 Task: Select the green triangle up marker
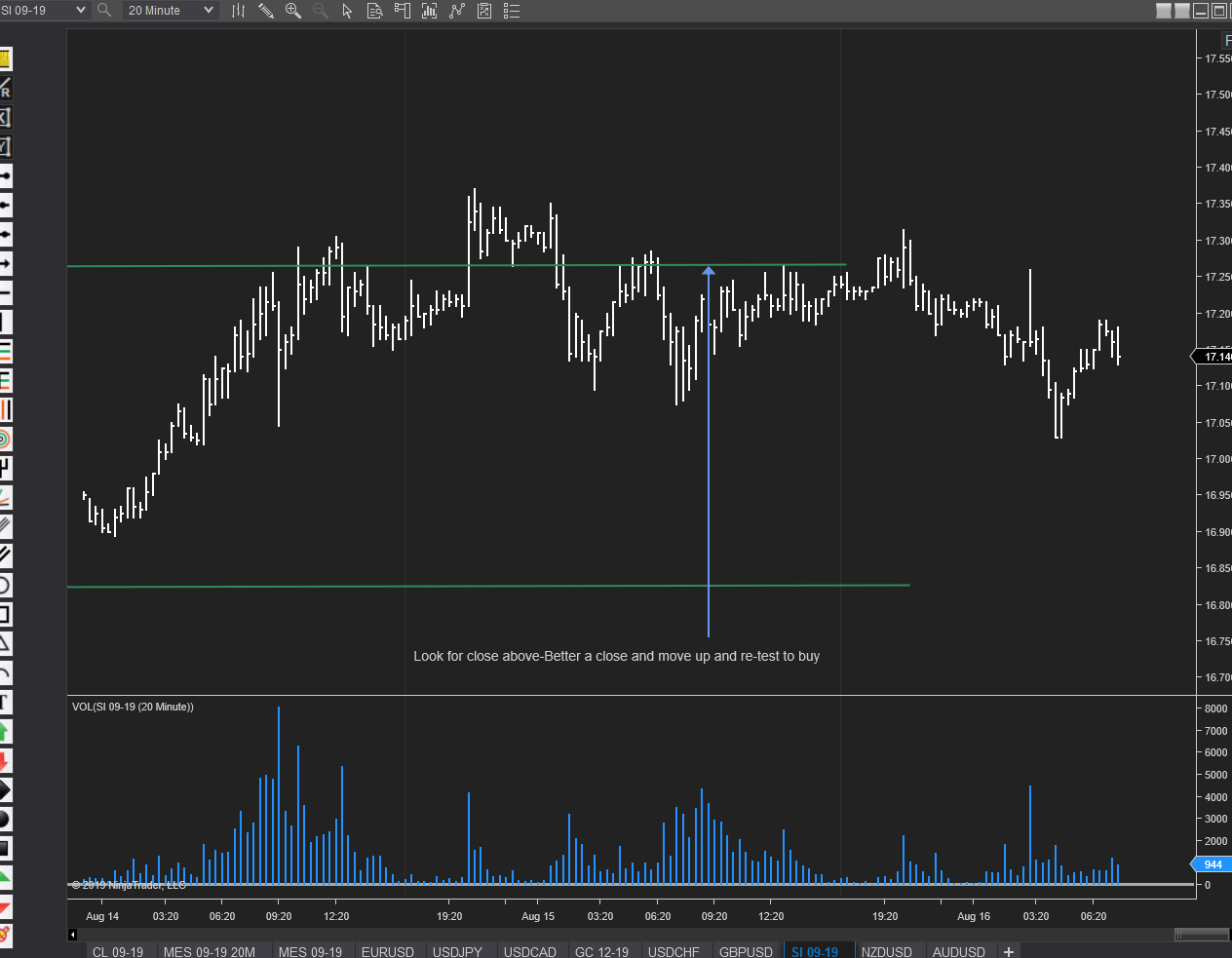(5, 876)
